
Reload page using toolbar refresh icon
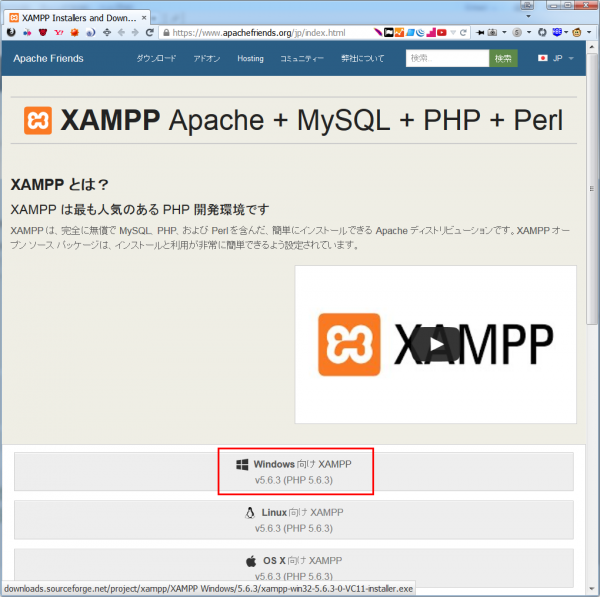pos(150,33)
